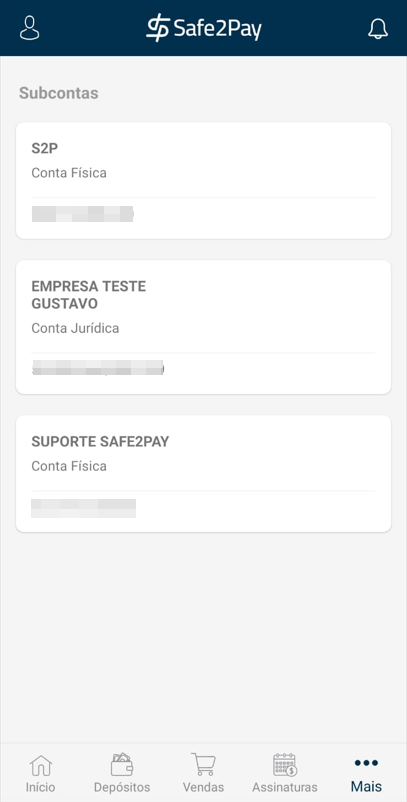Open the SUPORTE SAFE2PAY subaccount card

tap(204, 474)
